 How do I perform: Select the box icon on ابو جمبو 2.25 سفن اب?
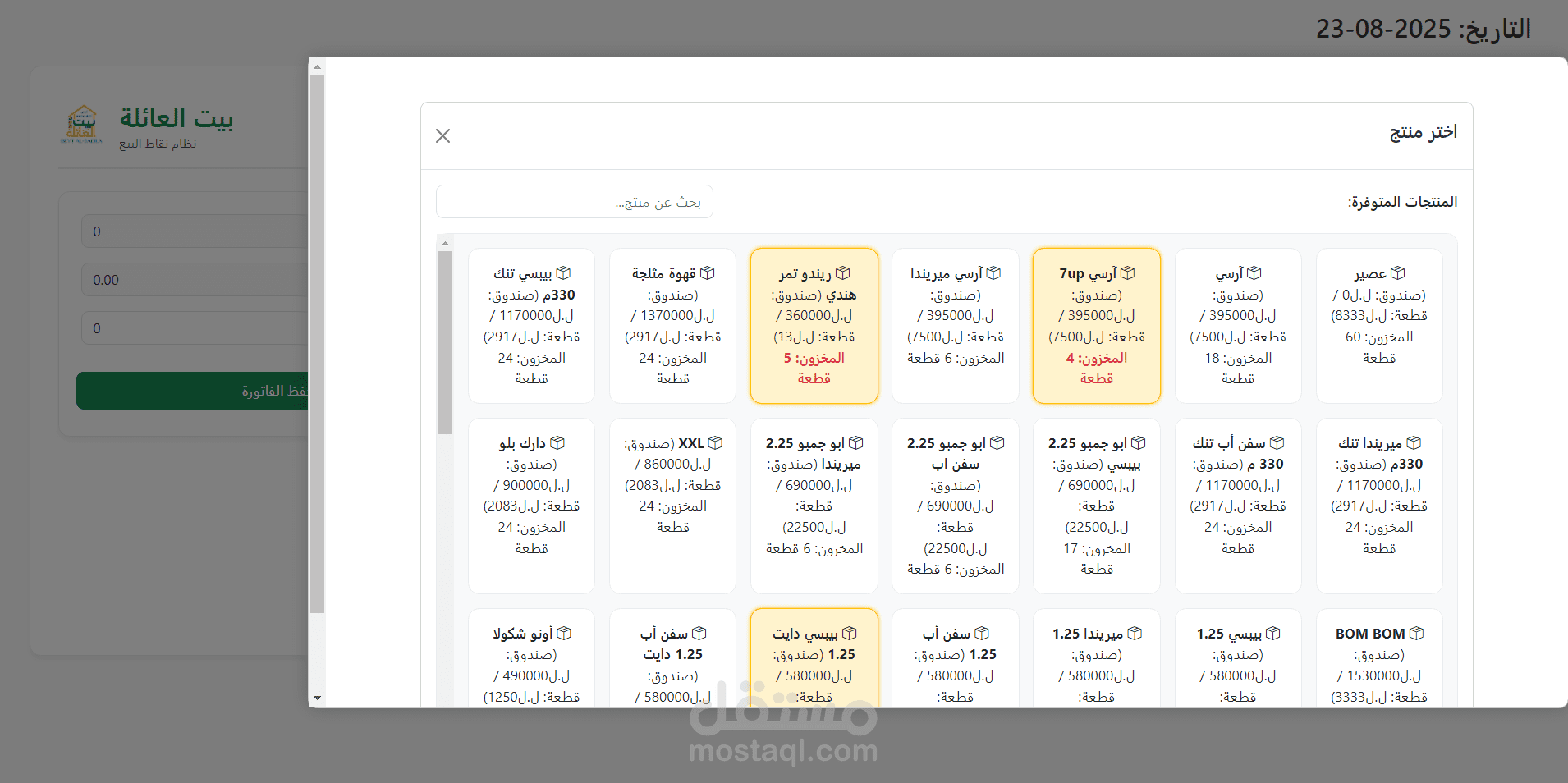click(997, 443)
